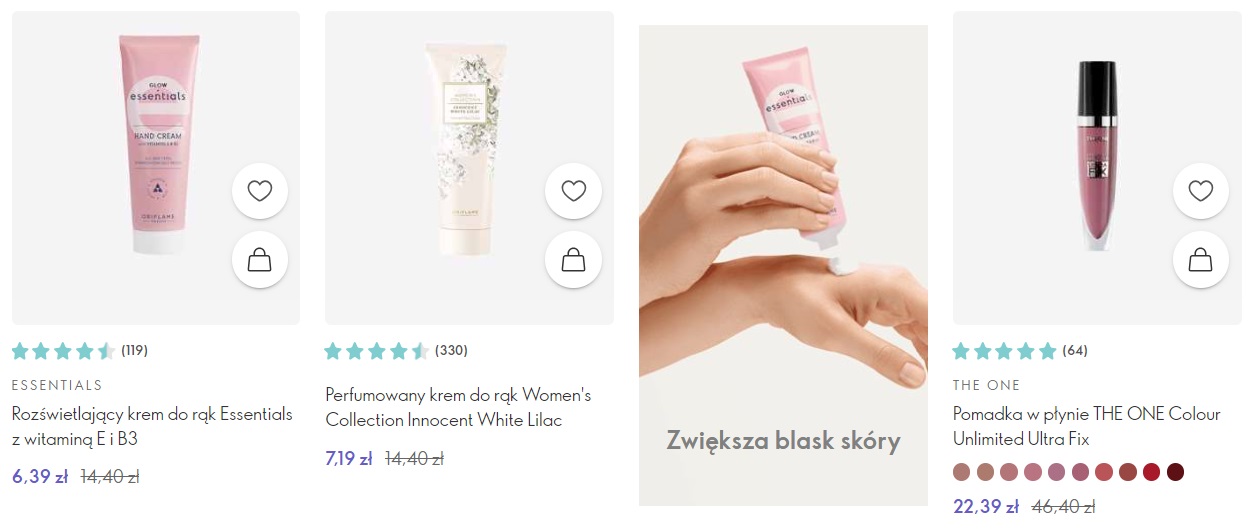This screenshot has height=529, width=1252.
Task: Add Essentials hand cream to wishlist heart
Action: point(260,191)
